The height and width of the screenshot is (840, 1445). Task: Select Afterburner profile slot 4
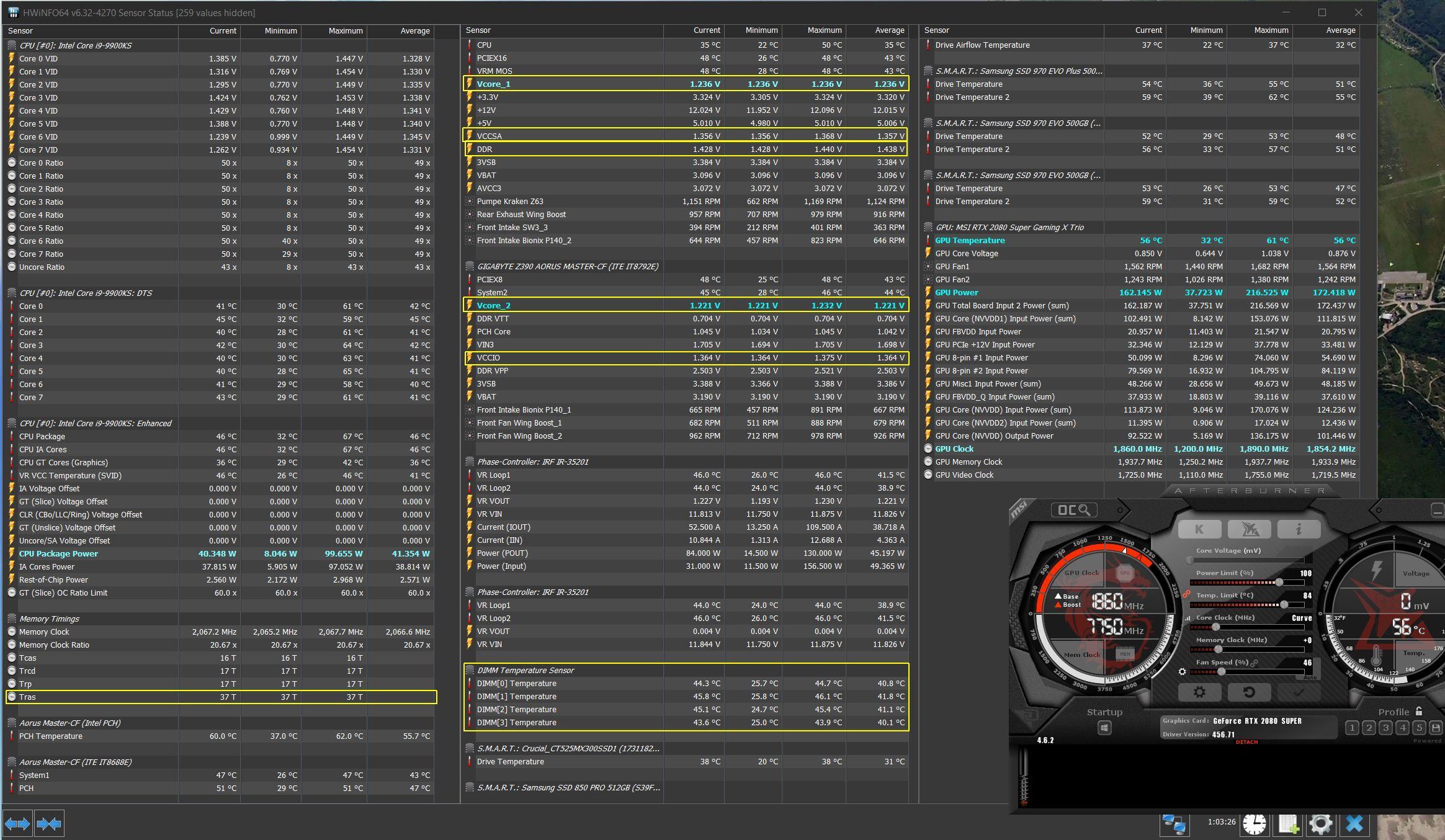click(x=1402, y=728)
